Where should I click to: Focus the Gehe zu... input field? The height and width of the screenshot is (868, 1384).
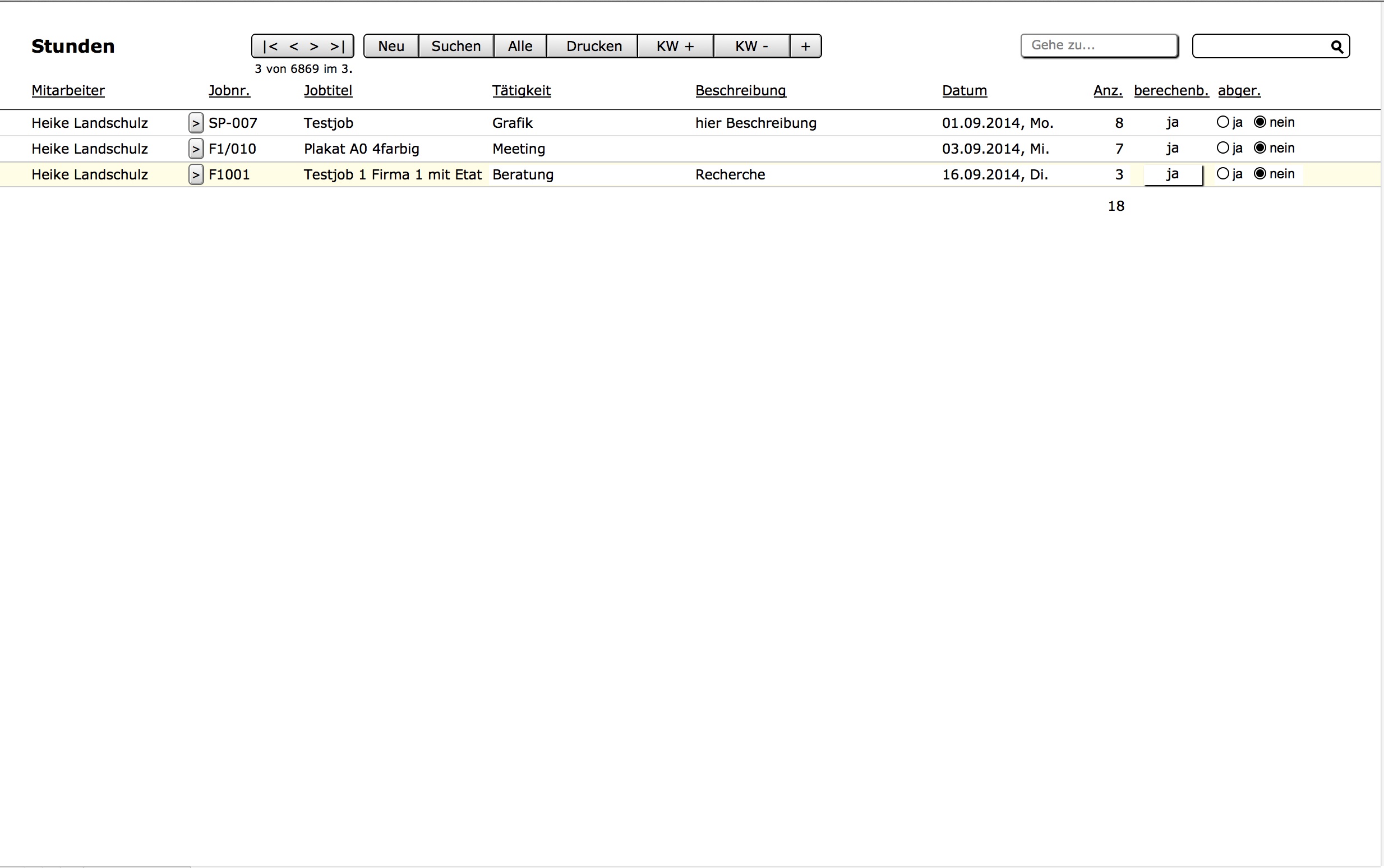pyautogui.click(x=1099, y=46)
